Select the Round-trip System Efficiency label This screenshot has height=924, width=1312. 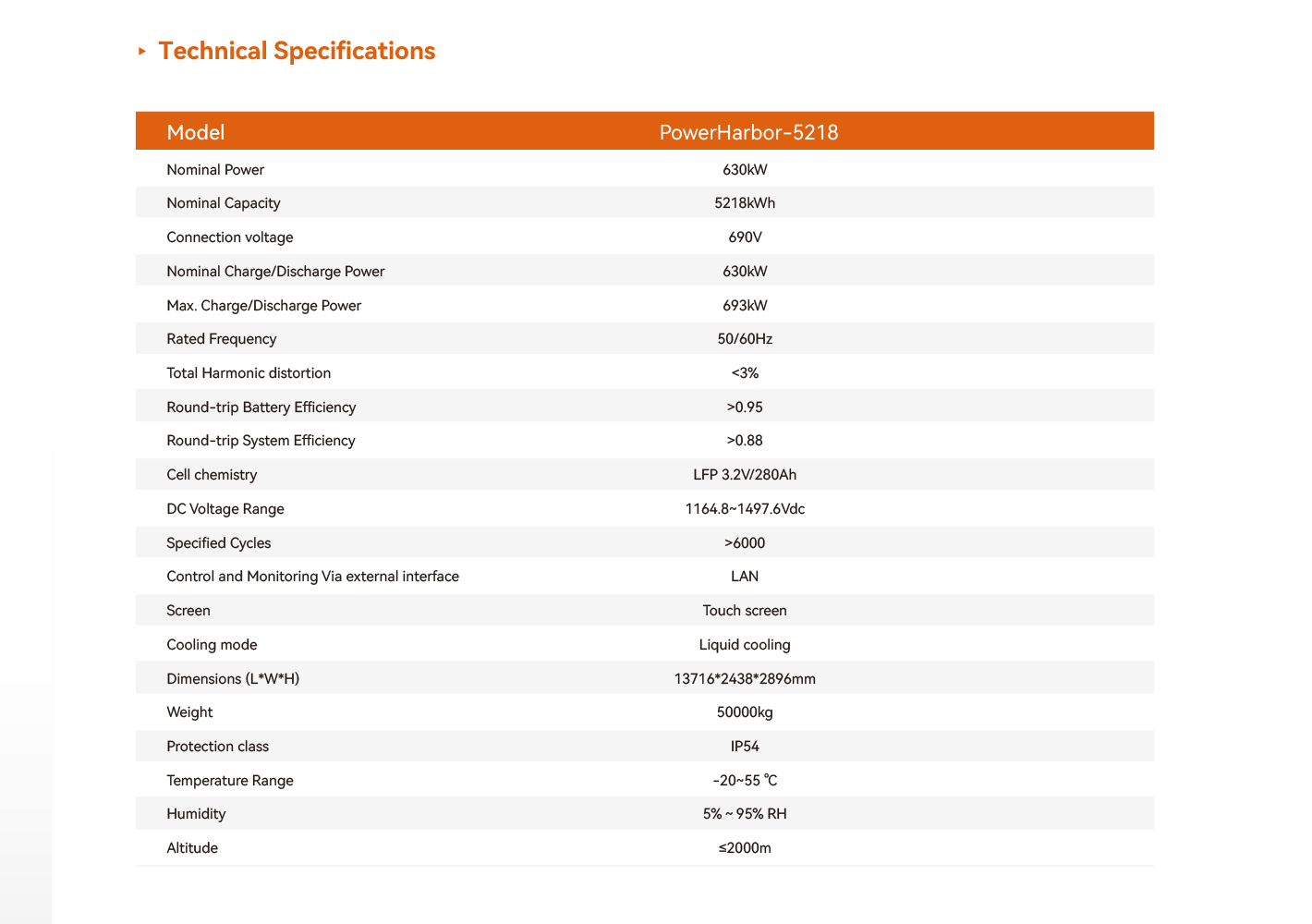(x=261, y=441)
